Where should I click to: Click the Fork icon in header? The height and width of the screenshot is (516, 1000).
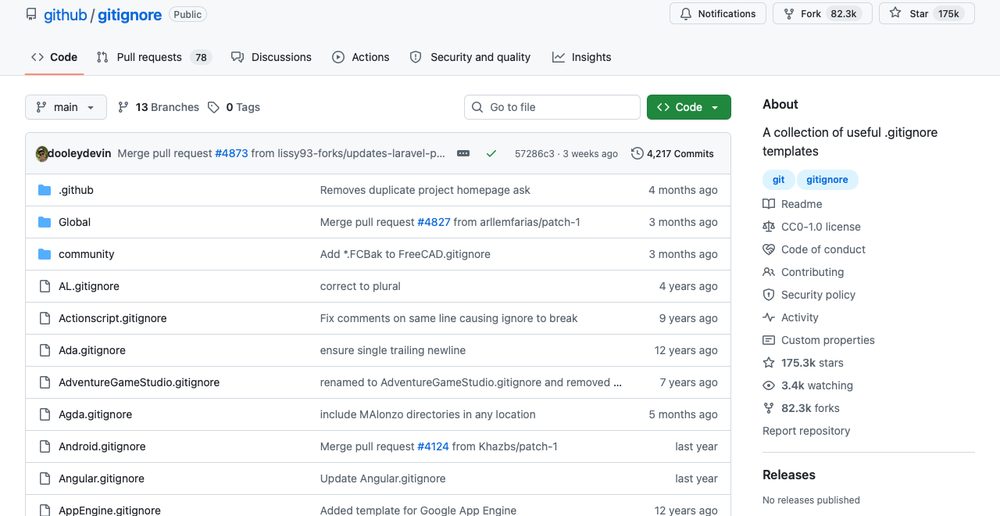tap(789, 13)
